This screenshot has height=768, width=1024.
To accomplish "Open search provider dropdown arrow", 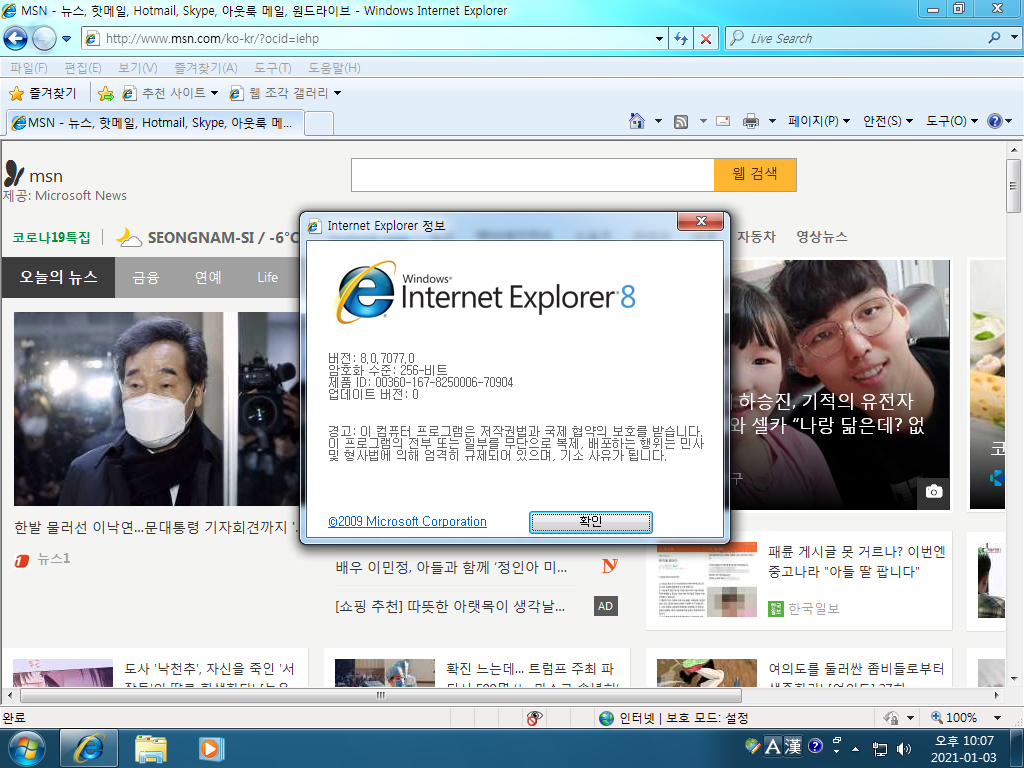I will 1014,38.
